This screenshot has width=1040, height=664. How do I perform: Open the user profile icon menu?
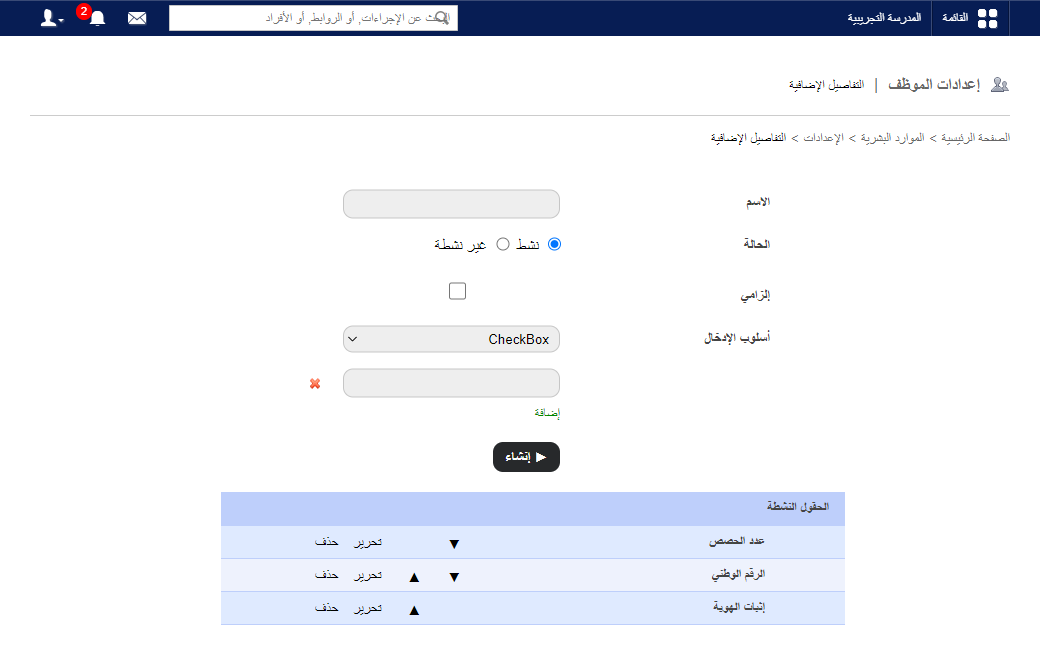coord(51,18)
